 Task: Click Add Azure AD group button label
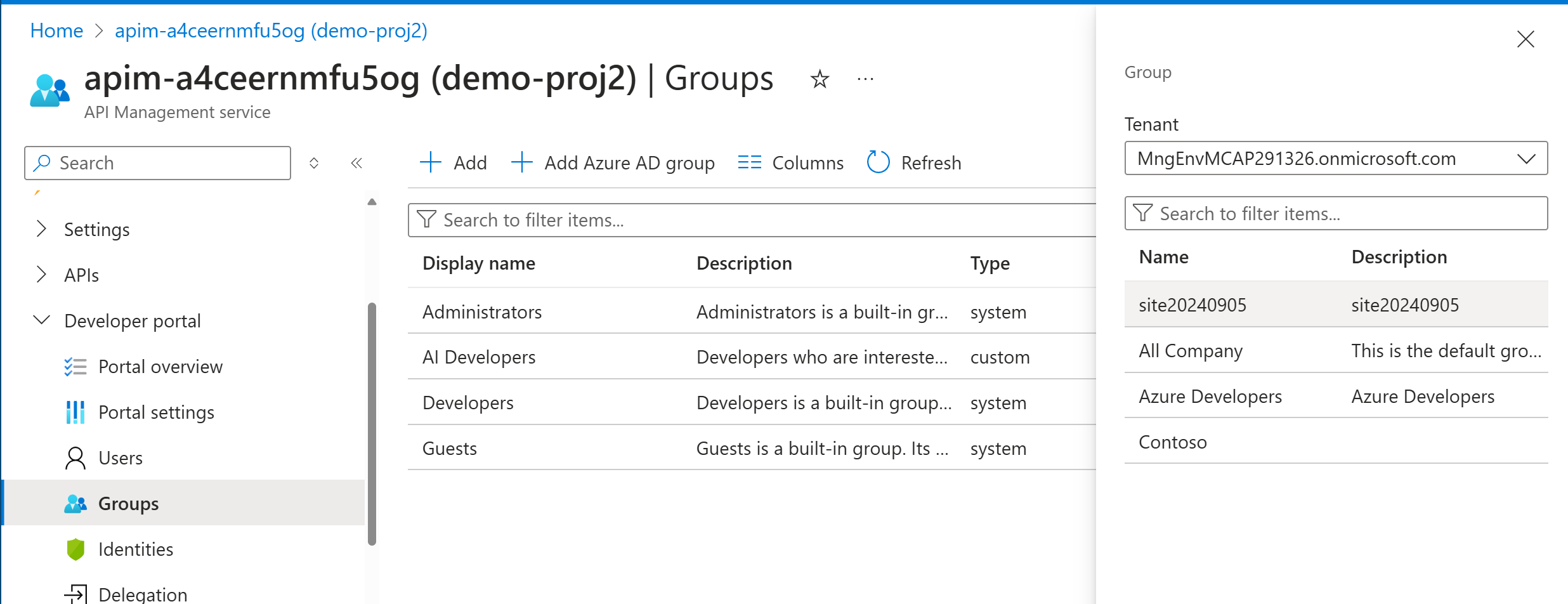pyautogui.click(x=629, y=163)
